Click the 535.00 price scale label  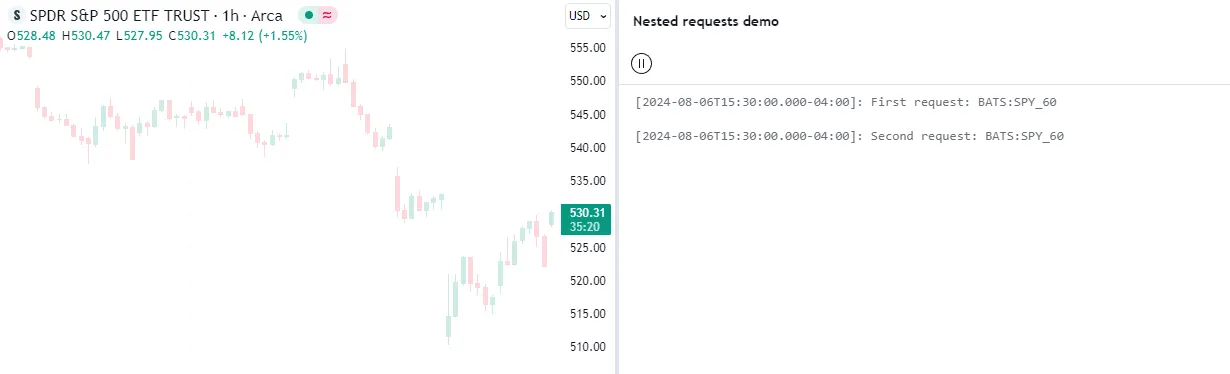coord(588,181)
